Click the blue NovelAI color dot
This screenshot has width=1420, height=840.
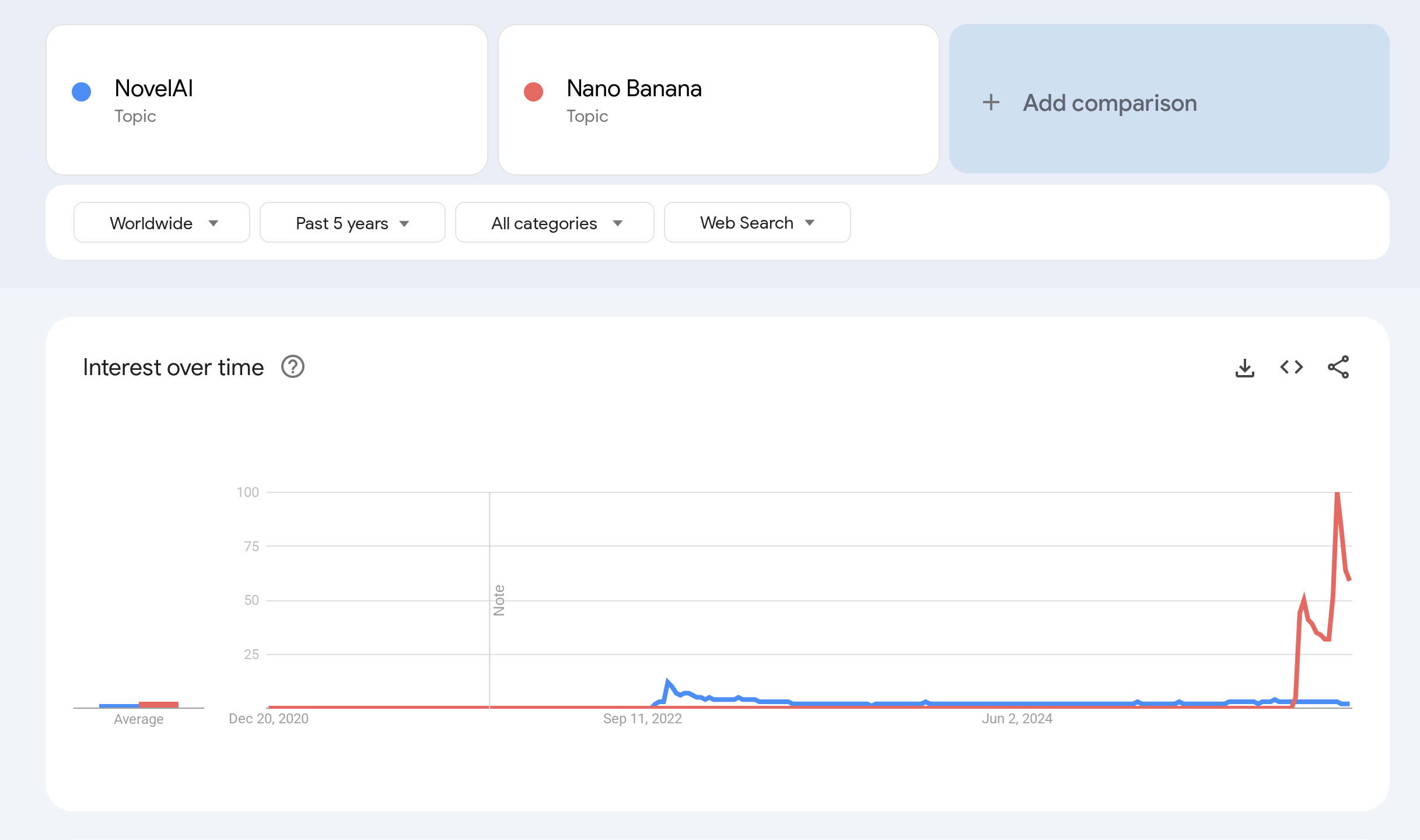(x=81, y=92)
